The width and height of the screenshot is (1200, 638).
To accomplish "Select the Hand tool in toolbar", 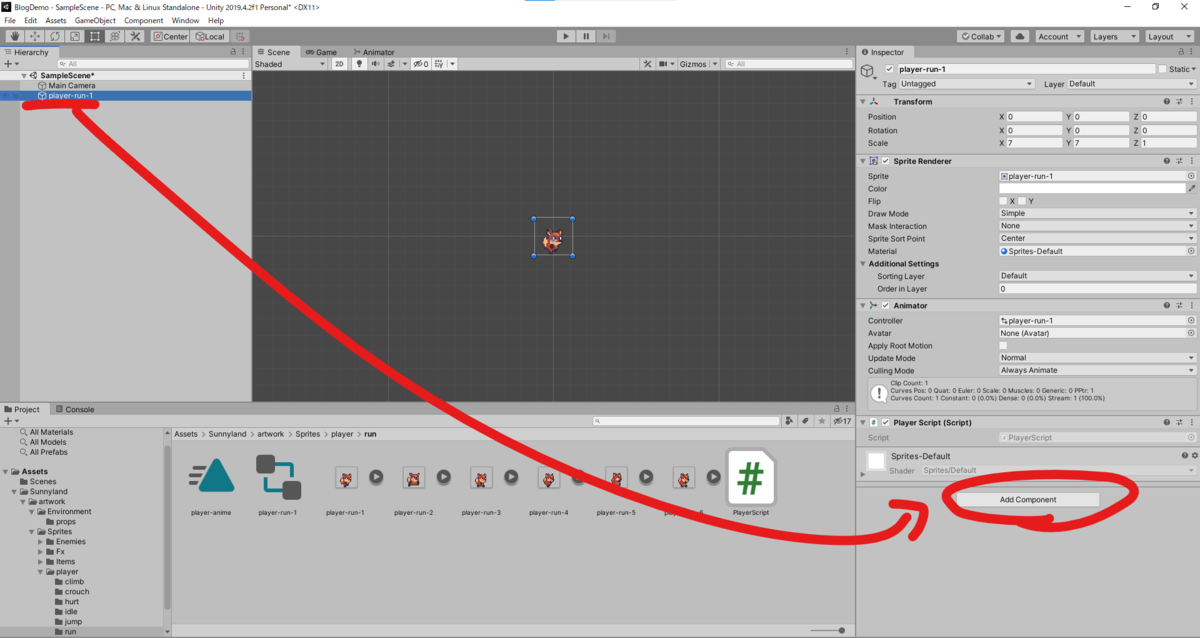I will pos(14,36).
